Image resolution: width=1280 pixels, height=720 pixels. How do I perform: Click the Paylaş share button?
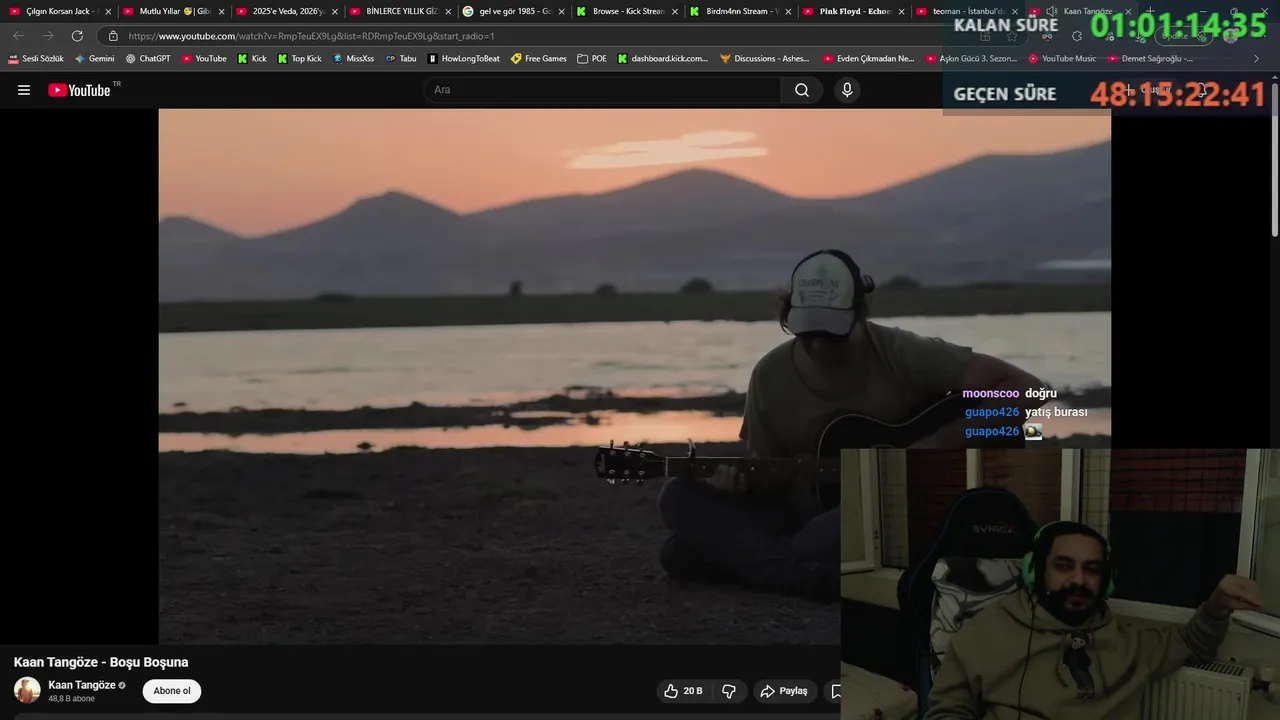(784, 691)
